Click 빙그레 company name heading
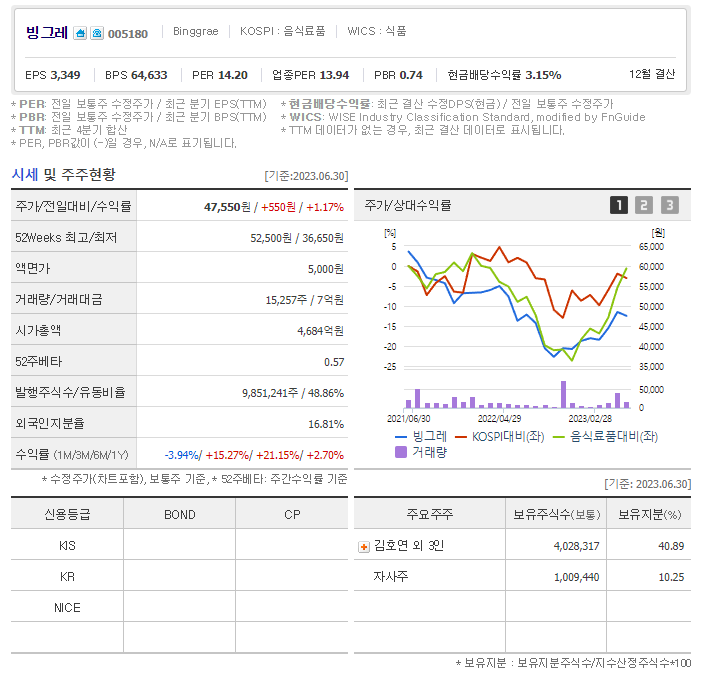 pos(47,33)
